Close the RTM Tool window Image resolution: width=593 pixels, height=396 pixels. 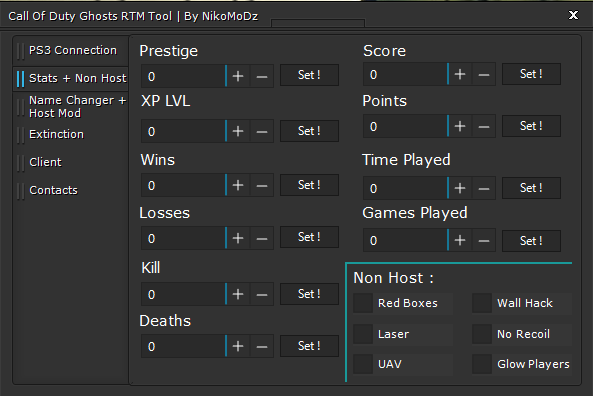click(x=573, y=15)
